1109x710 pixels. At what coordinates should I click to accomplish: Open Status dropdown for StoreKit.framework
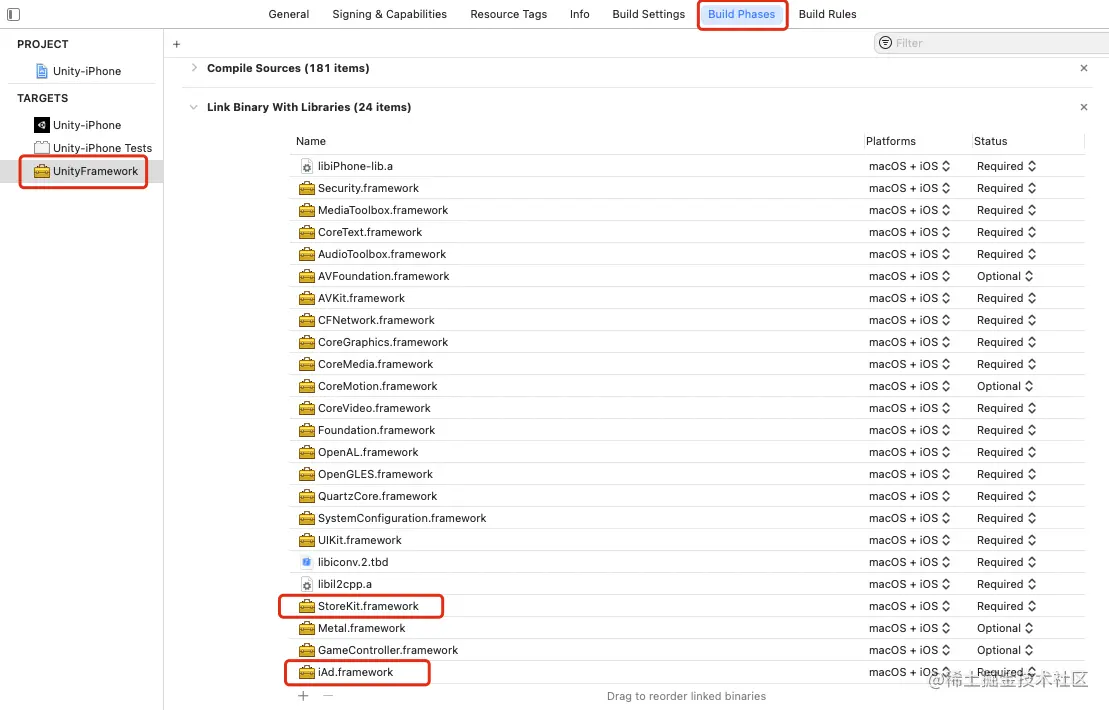click(1006, 606)
